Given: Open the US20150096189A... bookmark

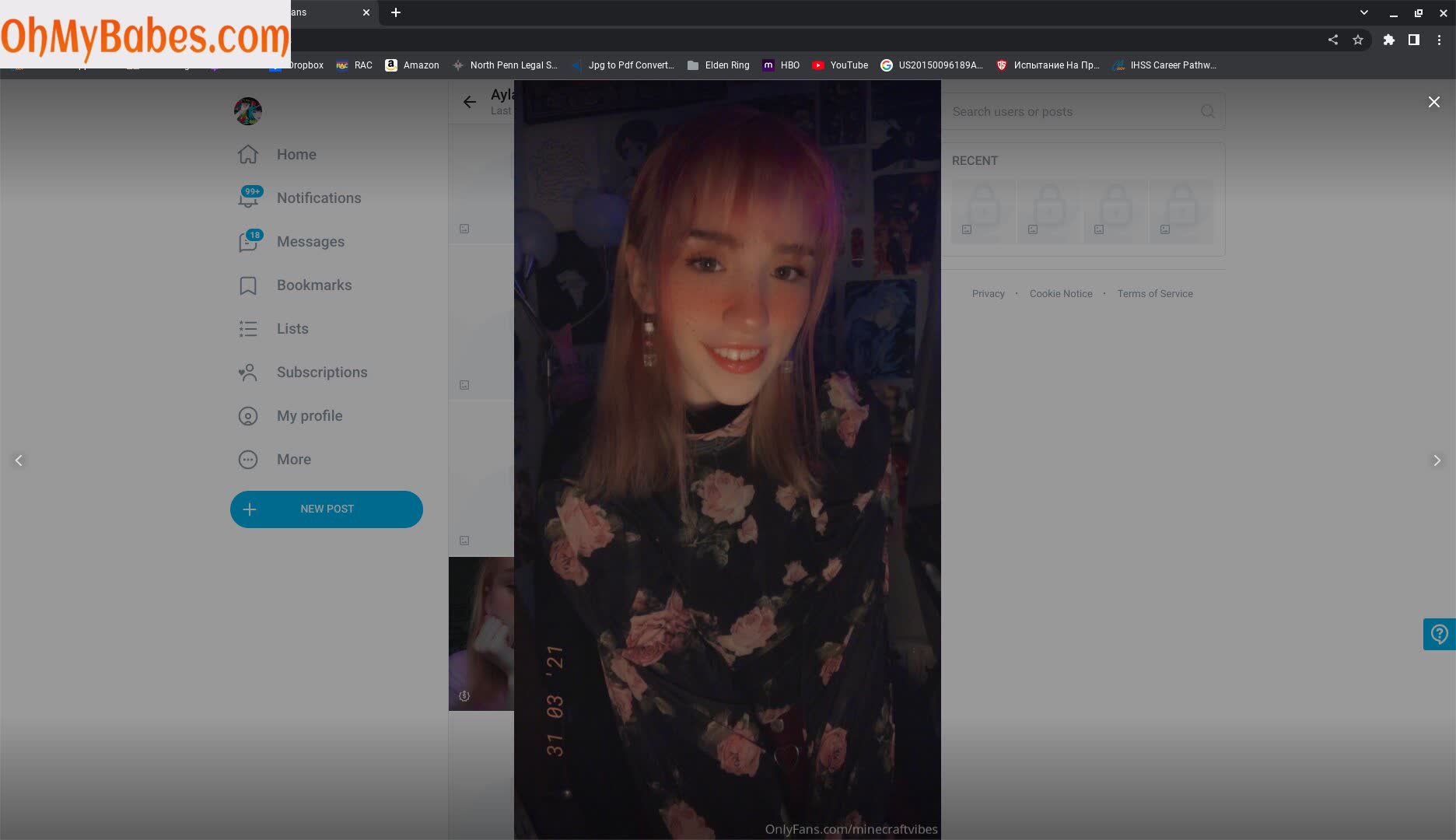Looking at the screenshot, I should point(932,65).
